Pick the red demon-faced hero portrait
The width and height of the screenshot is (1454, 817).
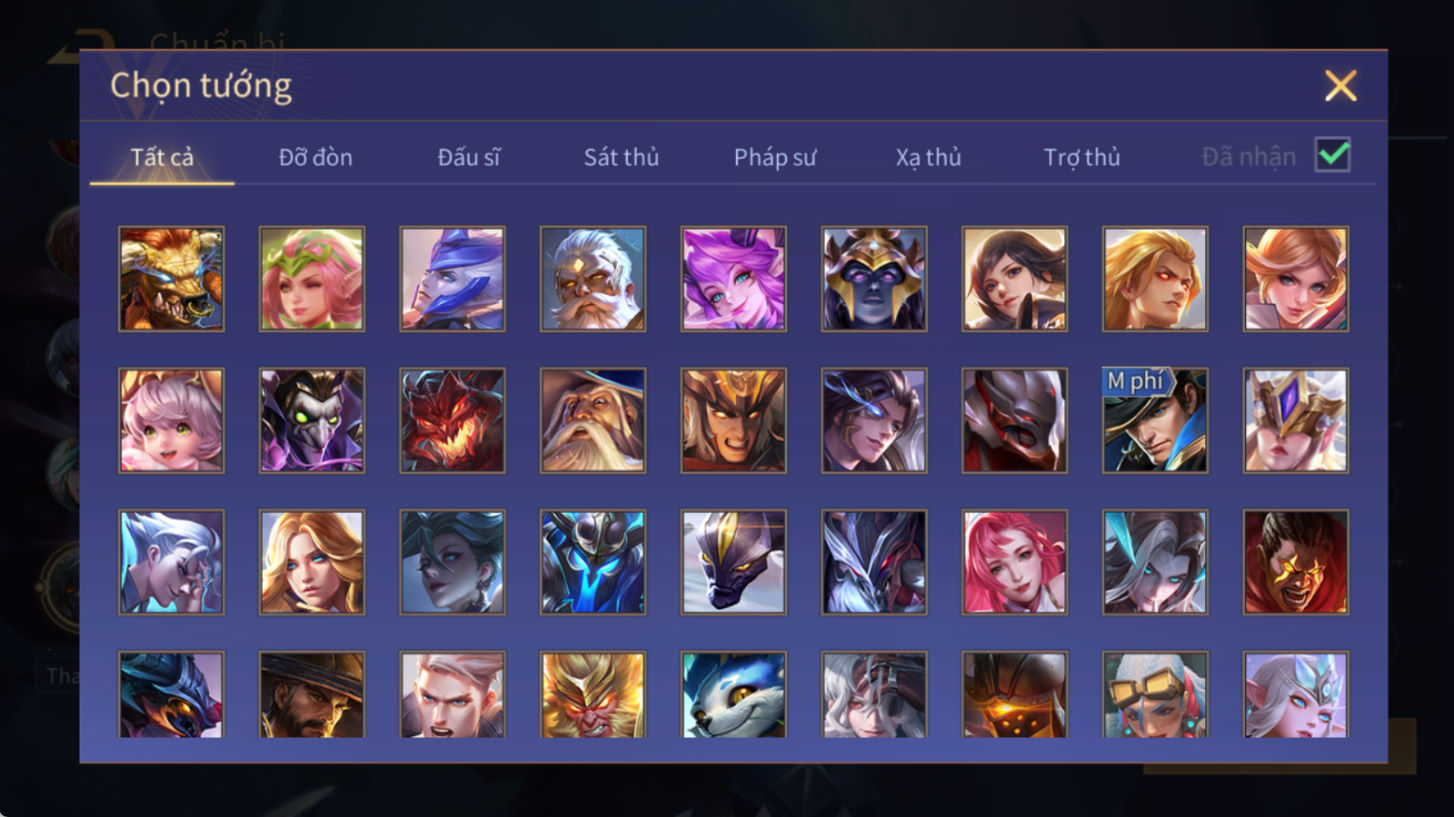pos(452,421)
